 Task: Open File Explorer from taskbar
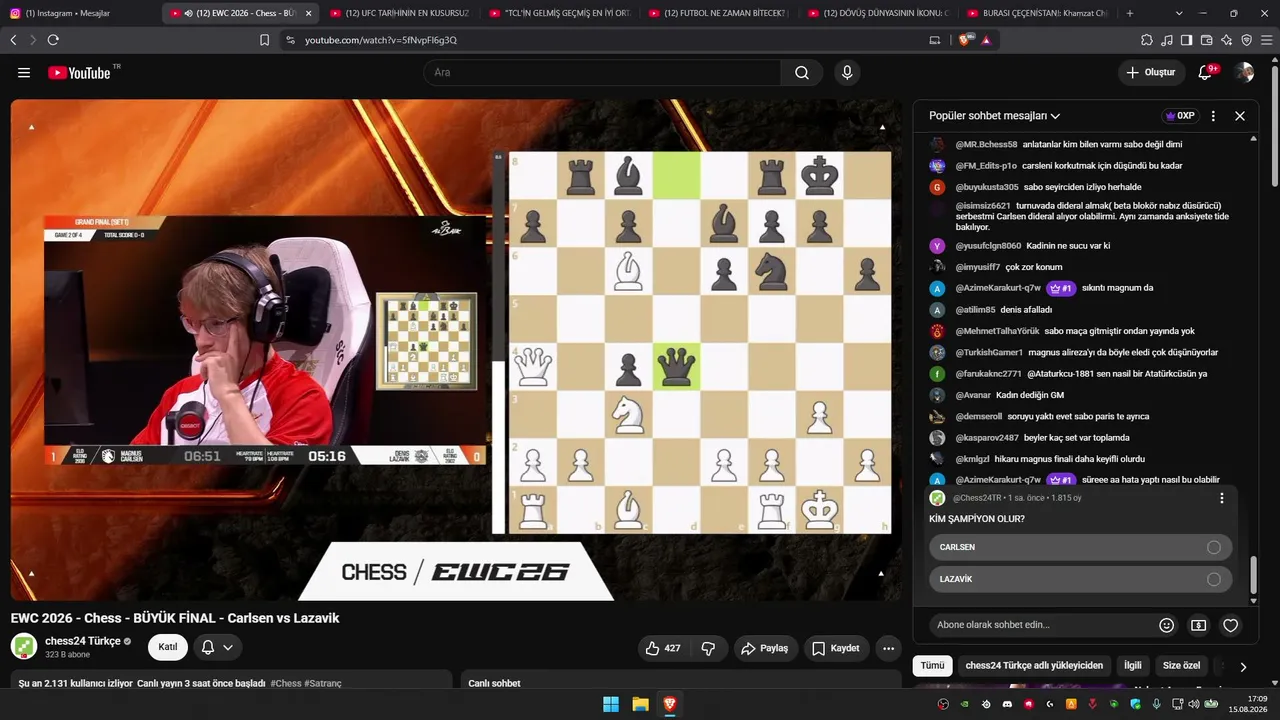[x=640, y=704]
